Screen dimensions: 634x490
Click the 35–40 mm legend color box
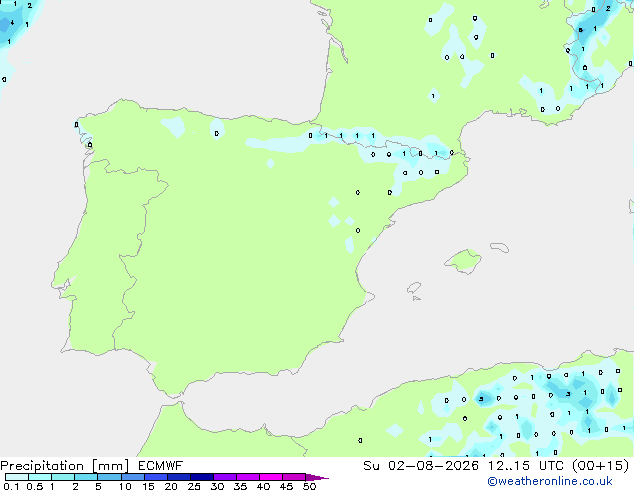tap(248, 477)
